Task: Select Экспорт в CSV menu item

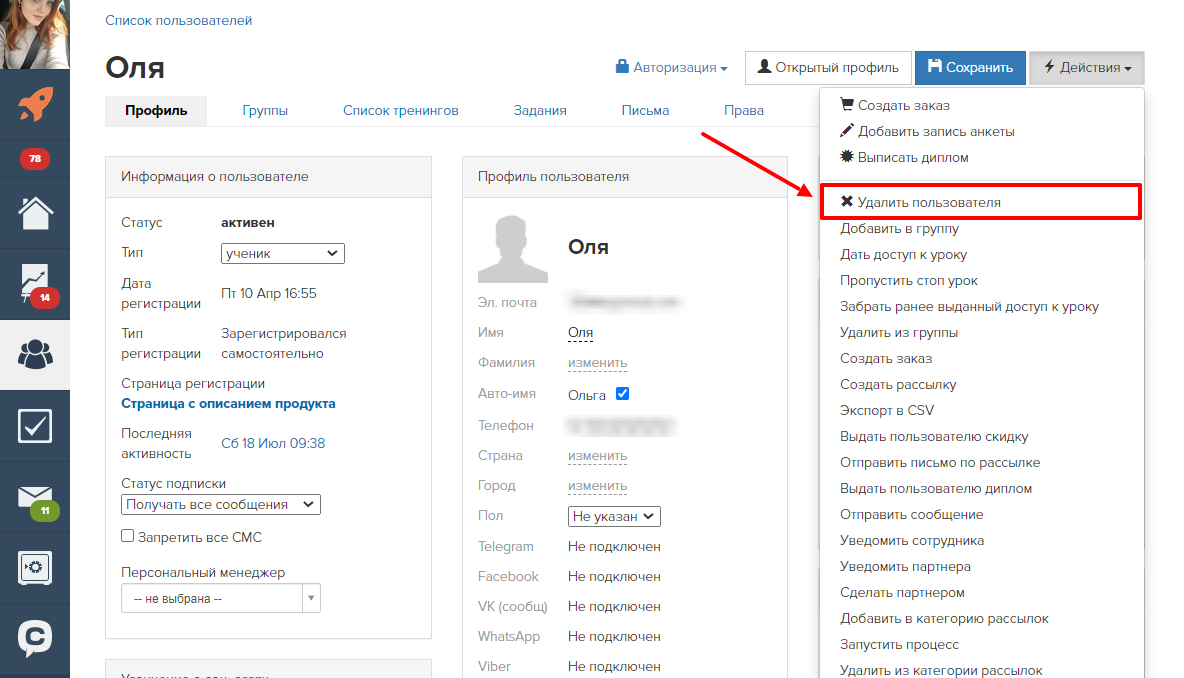Action: (x=886, y=410)
